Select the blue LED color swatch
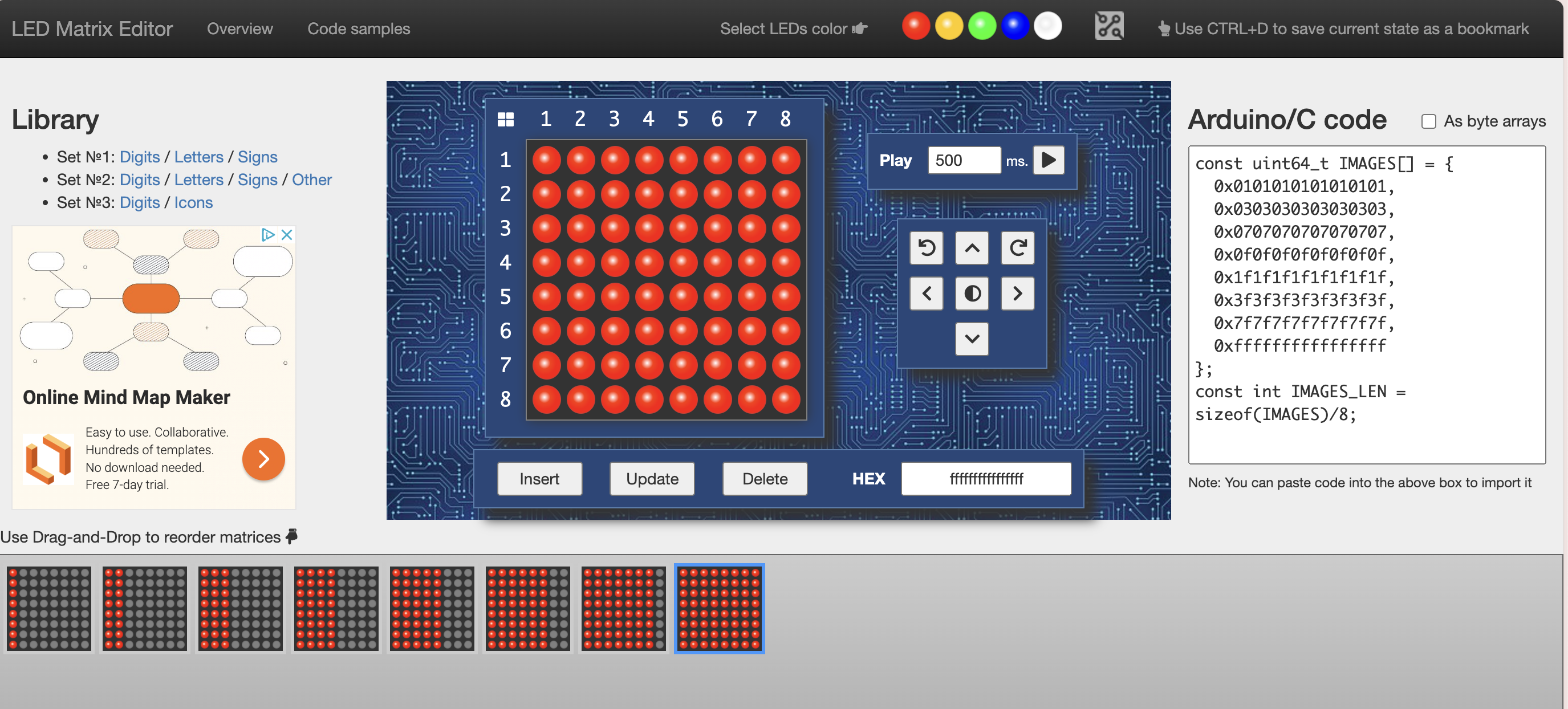The width and height of the screenshot is (1568, 709). pos(1015,26)
